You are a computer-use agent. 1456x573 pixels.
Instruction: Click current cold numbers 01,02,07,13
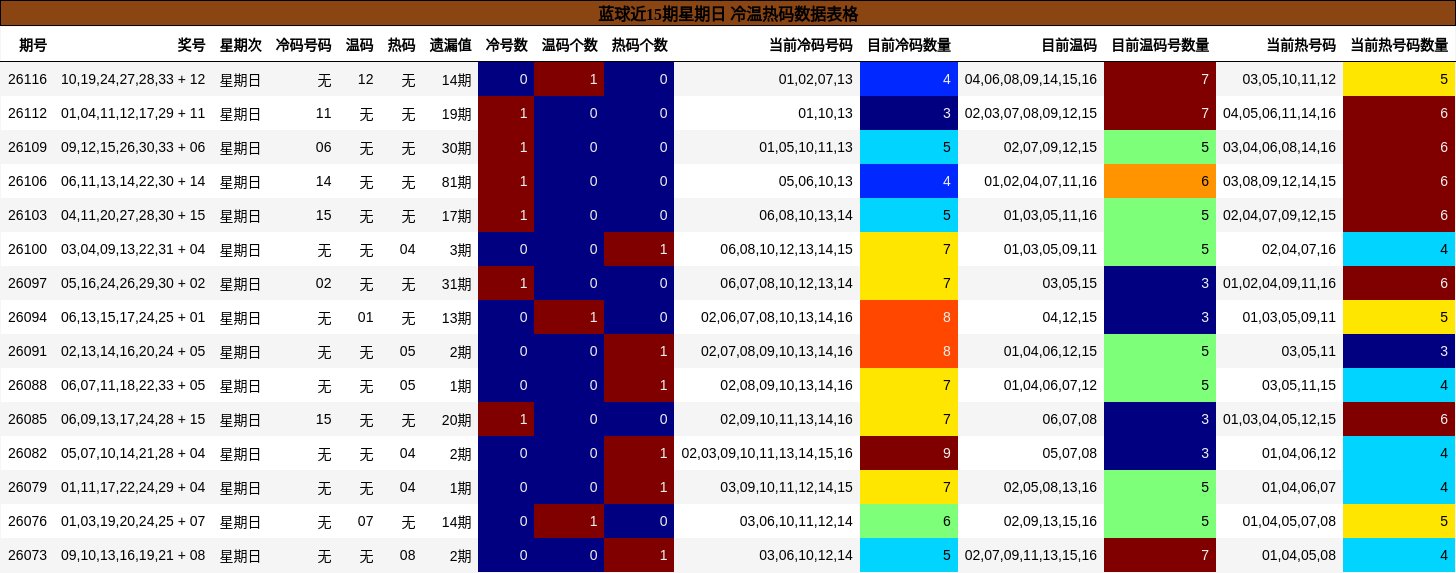pyautogui.click(x=816, y=79)
